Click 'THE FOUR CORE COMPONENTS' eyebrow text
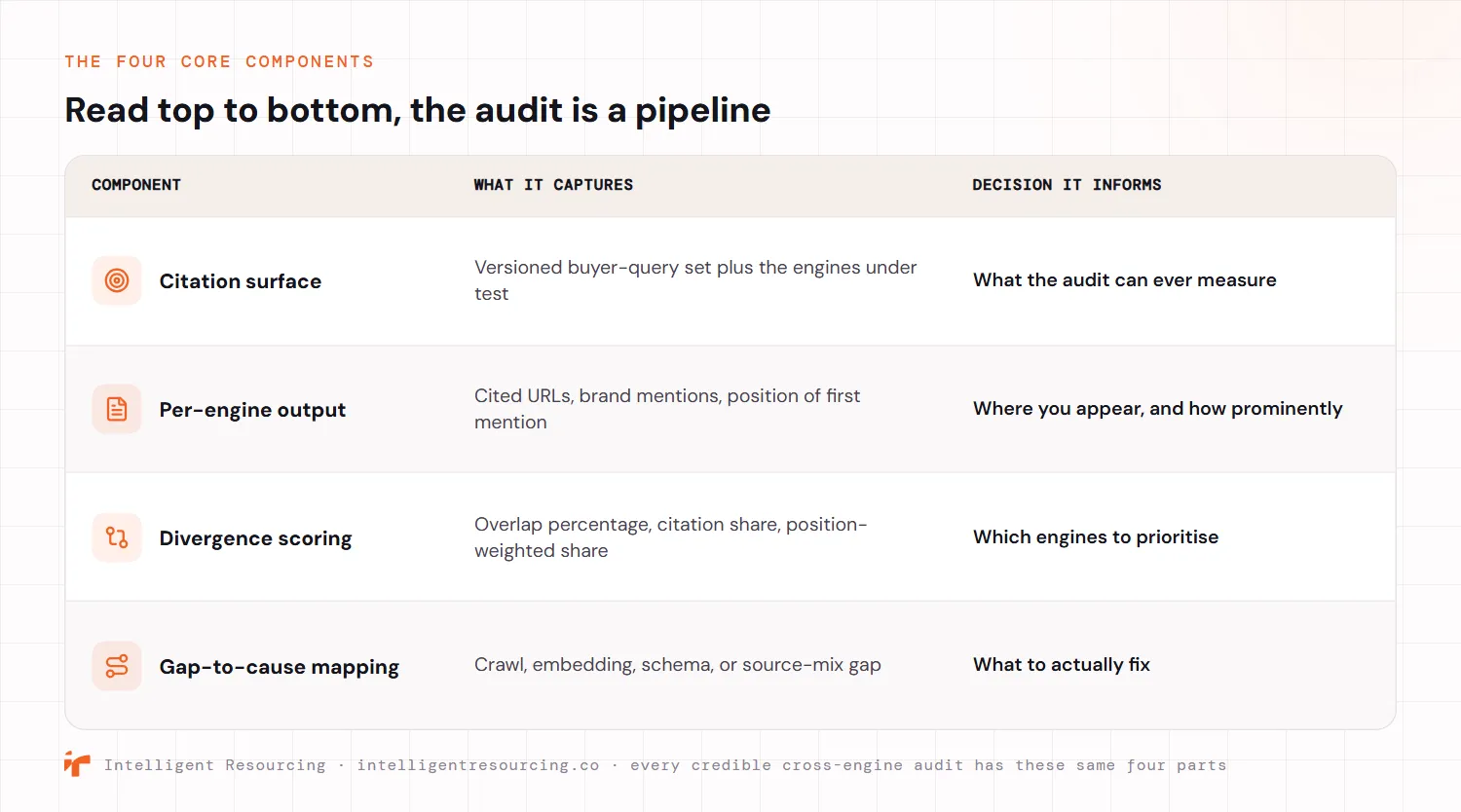1461x812 pixels. coord(219,61)
